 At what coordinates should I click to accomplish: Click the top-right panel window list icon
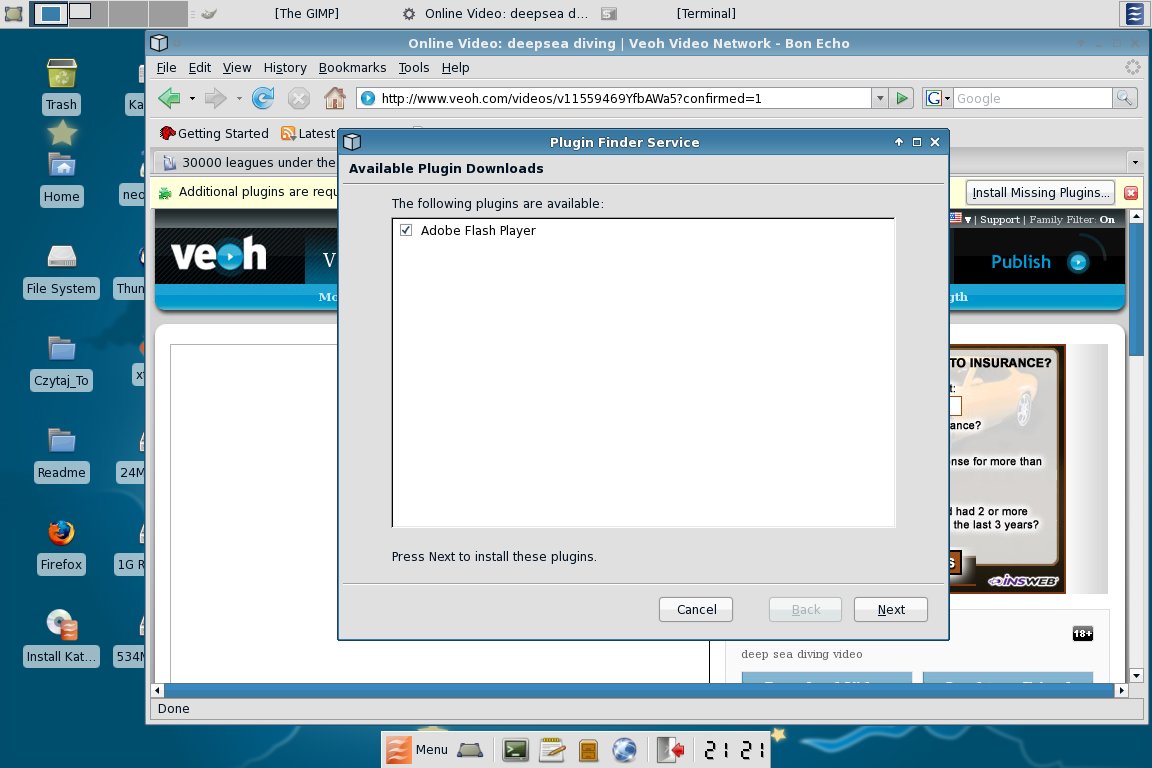1134,13
